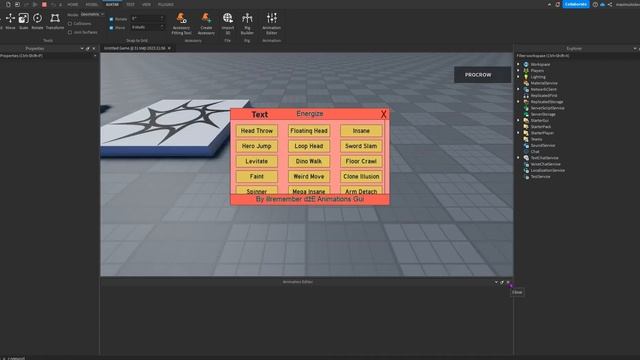Screen dimensions: 640x360
Task: Click the New file icon in title bar
Action: point(8,4)
